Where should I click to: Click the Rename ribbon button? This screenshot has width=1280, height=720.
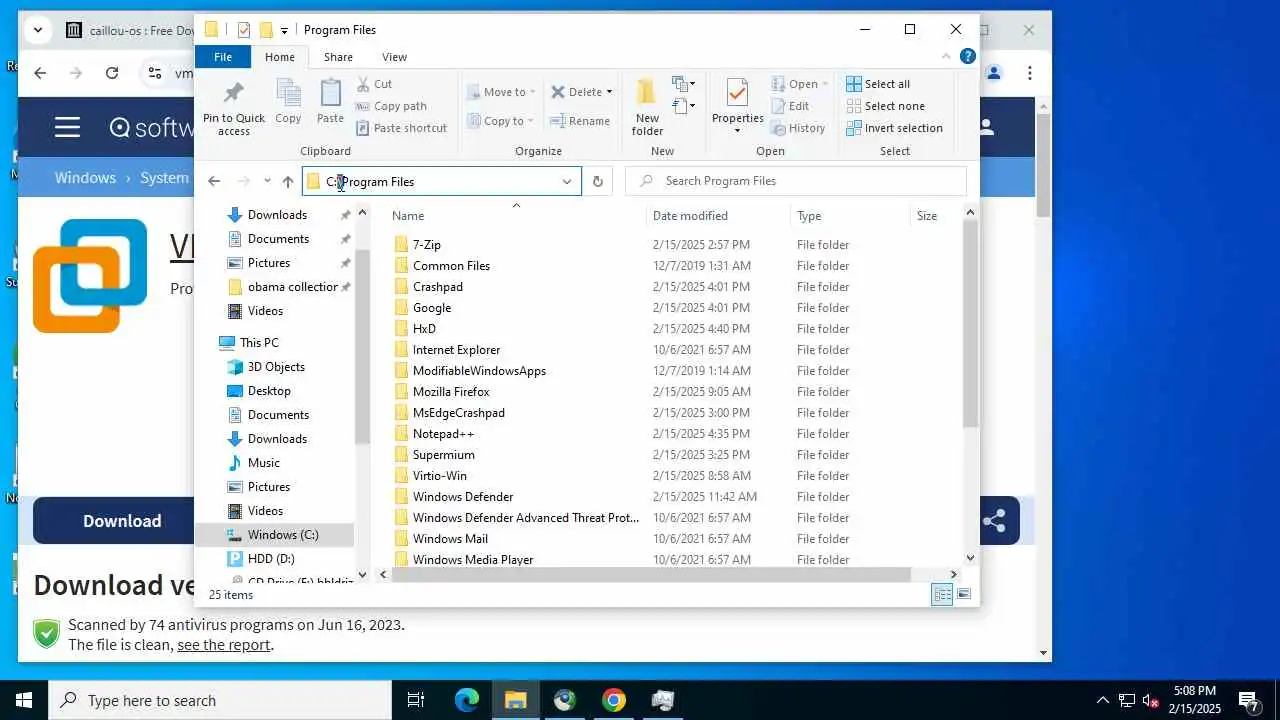pyautogui.click(x=580, y=121)
